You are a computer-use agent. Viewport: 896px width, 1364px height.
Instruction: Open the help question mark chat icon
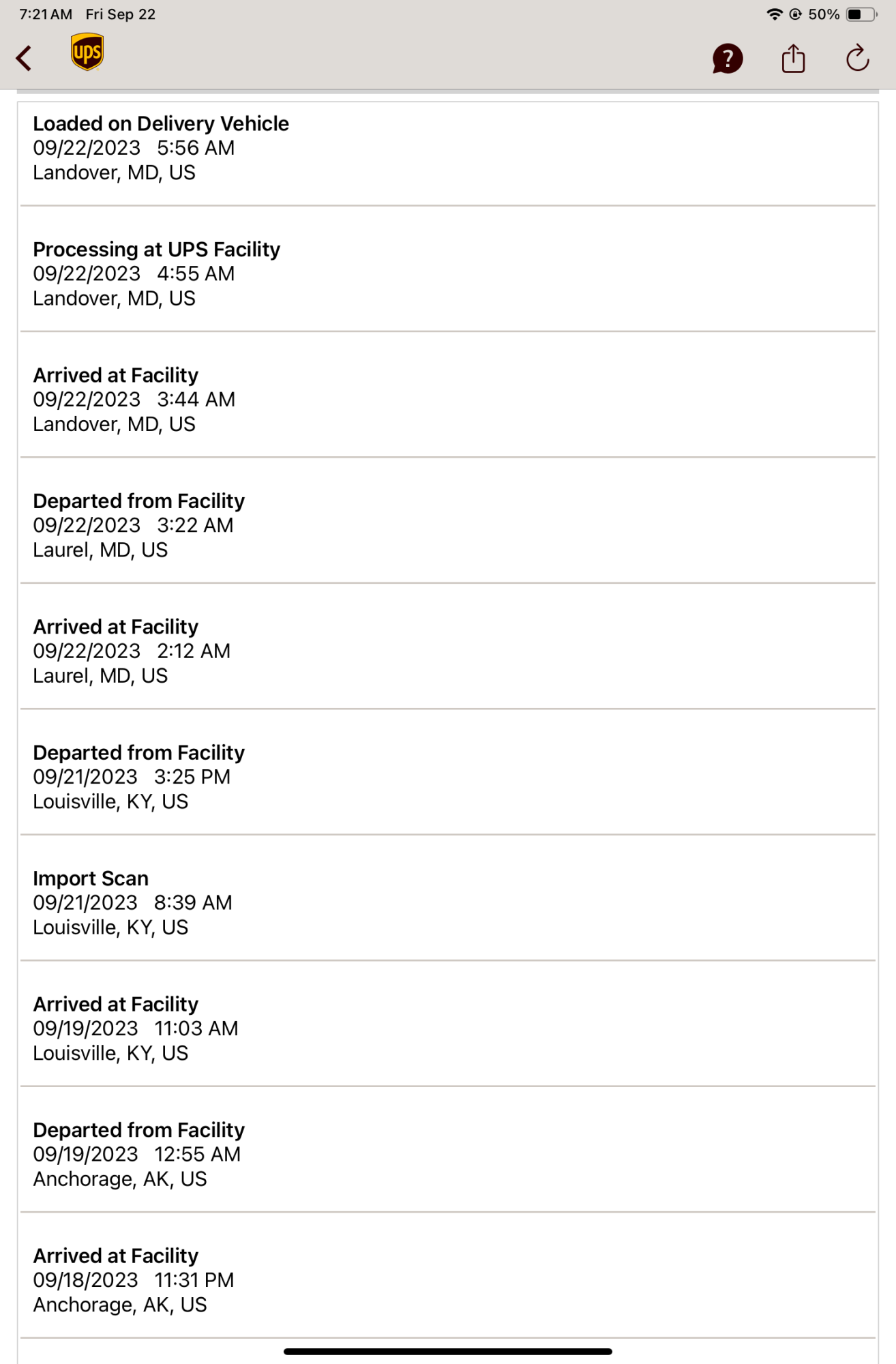tap(727, 59)
